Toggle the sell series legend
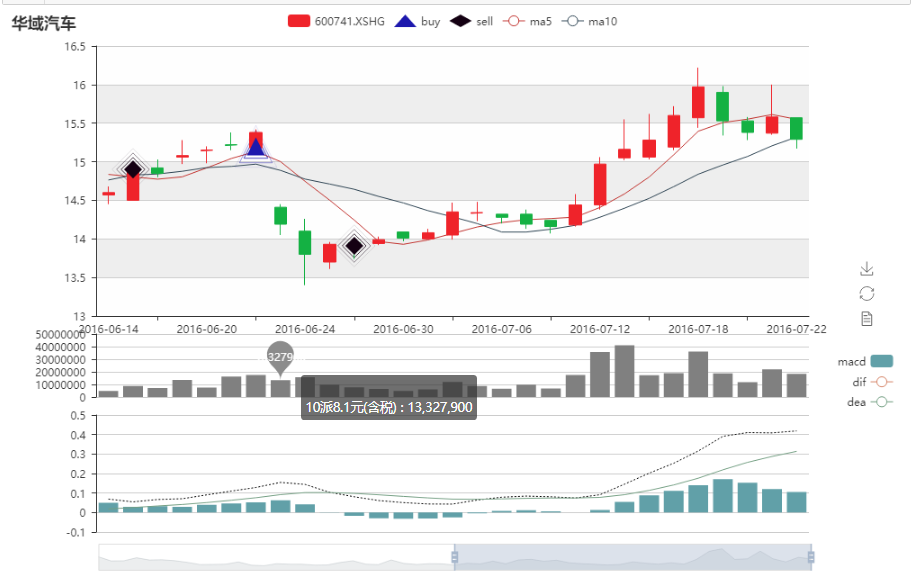The height and width of the screenshot is (587, 913). pyautogui.click(x=472, y=22)
